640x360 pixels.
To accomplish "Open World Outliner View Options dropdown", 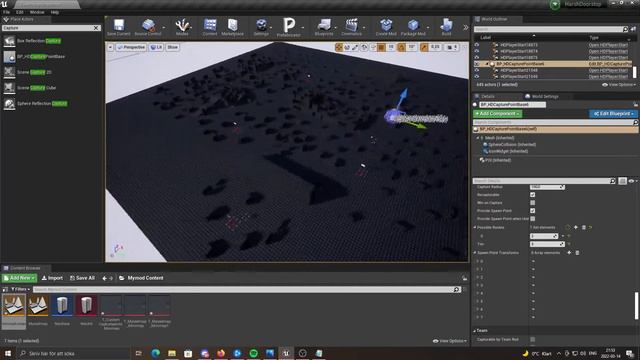I will [619, 85].
